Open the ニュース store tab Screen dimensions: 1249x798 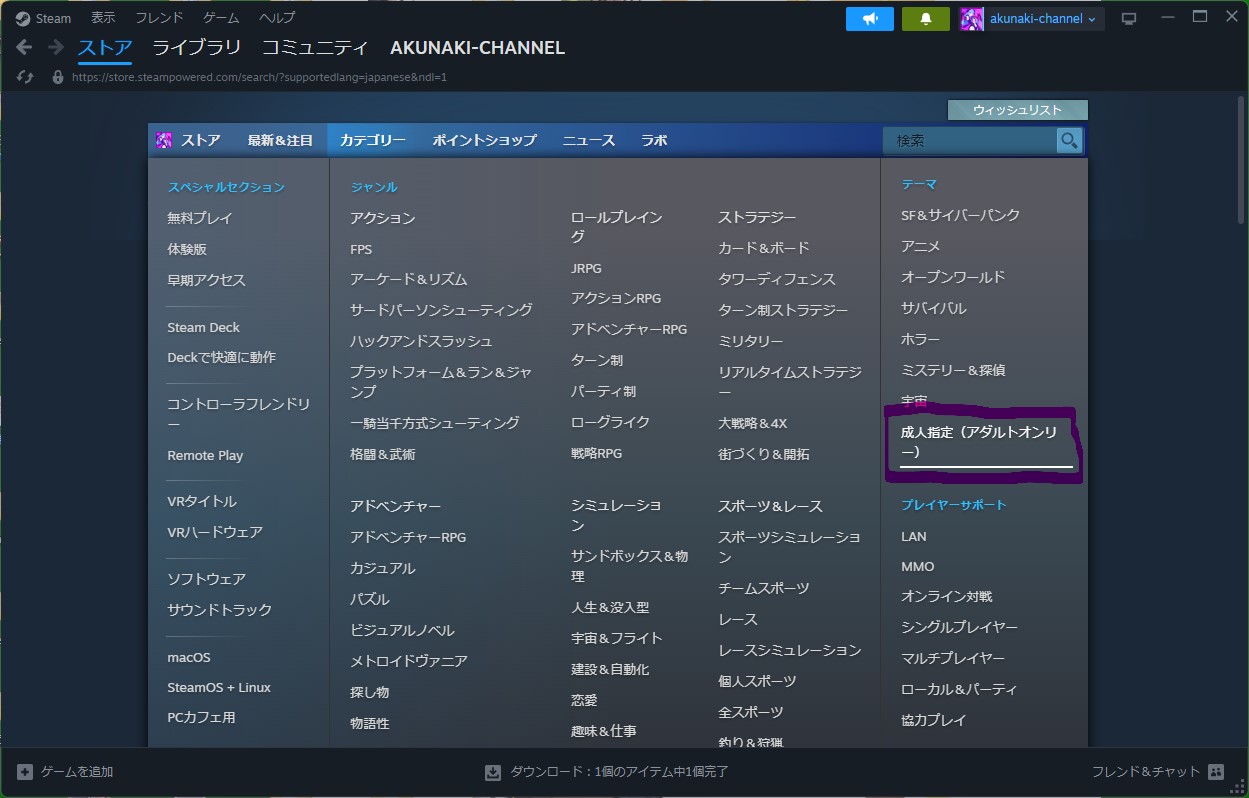588,140
